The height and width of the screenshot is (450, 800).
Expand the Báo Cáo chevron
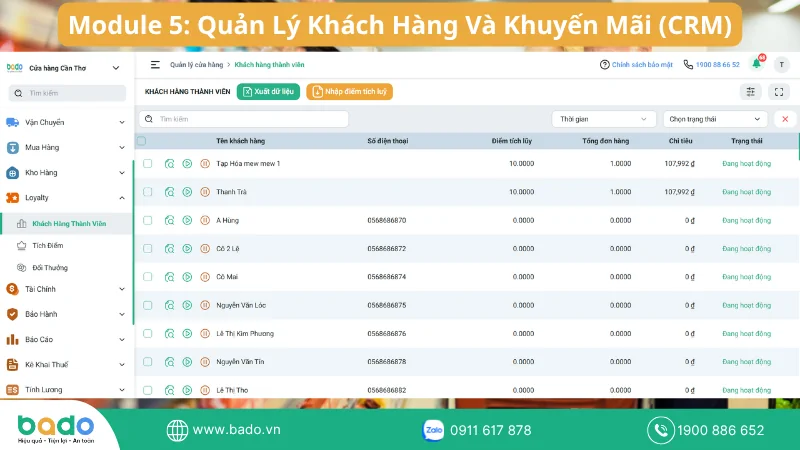point(122,339)
